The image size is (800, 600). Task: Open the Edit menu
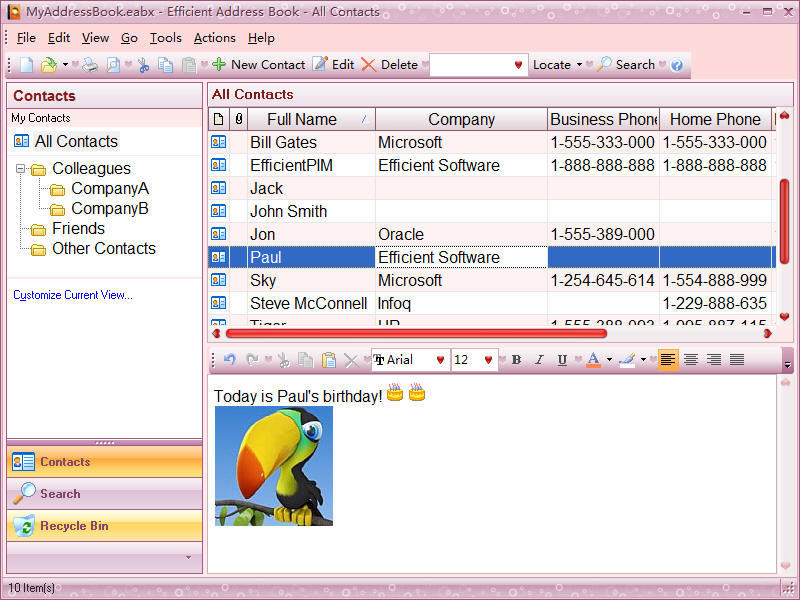tap(59, 38)
